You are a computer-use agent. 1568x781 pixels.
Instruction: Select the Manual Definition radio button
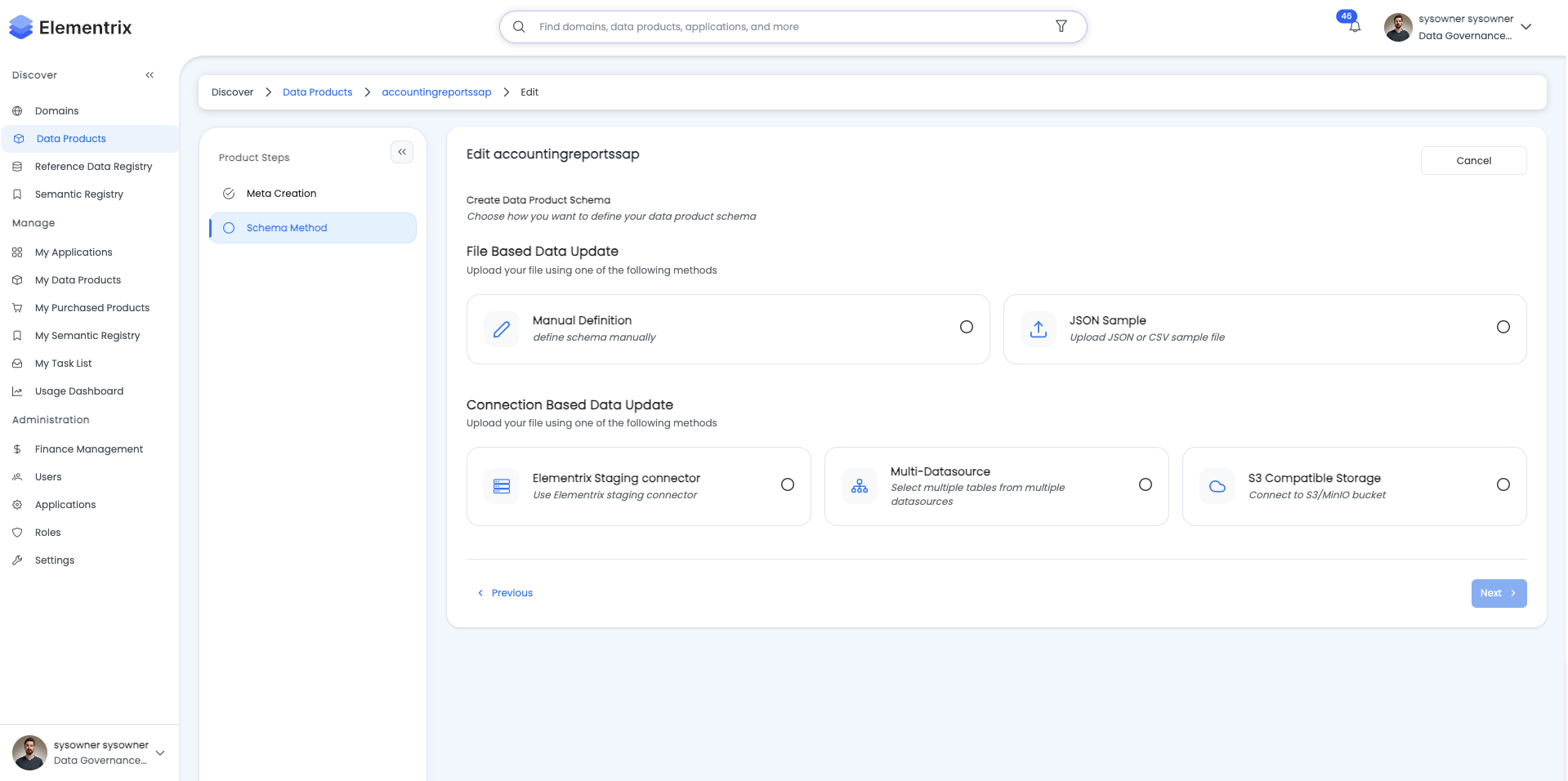coord(967,326)
